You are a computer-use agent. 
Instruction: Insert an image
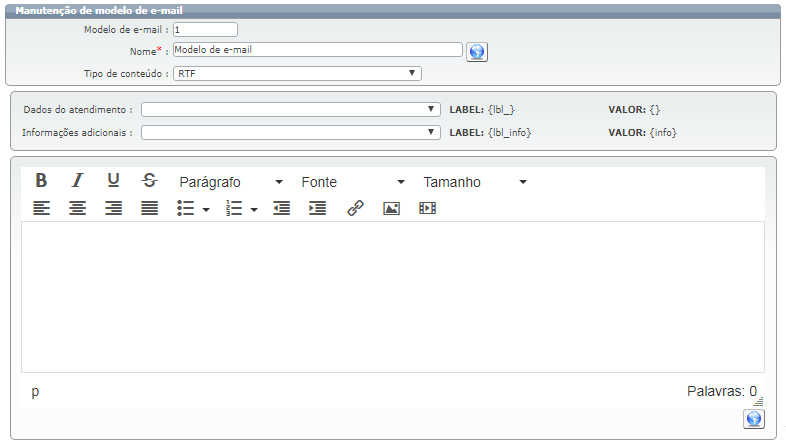[391, 208]
